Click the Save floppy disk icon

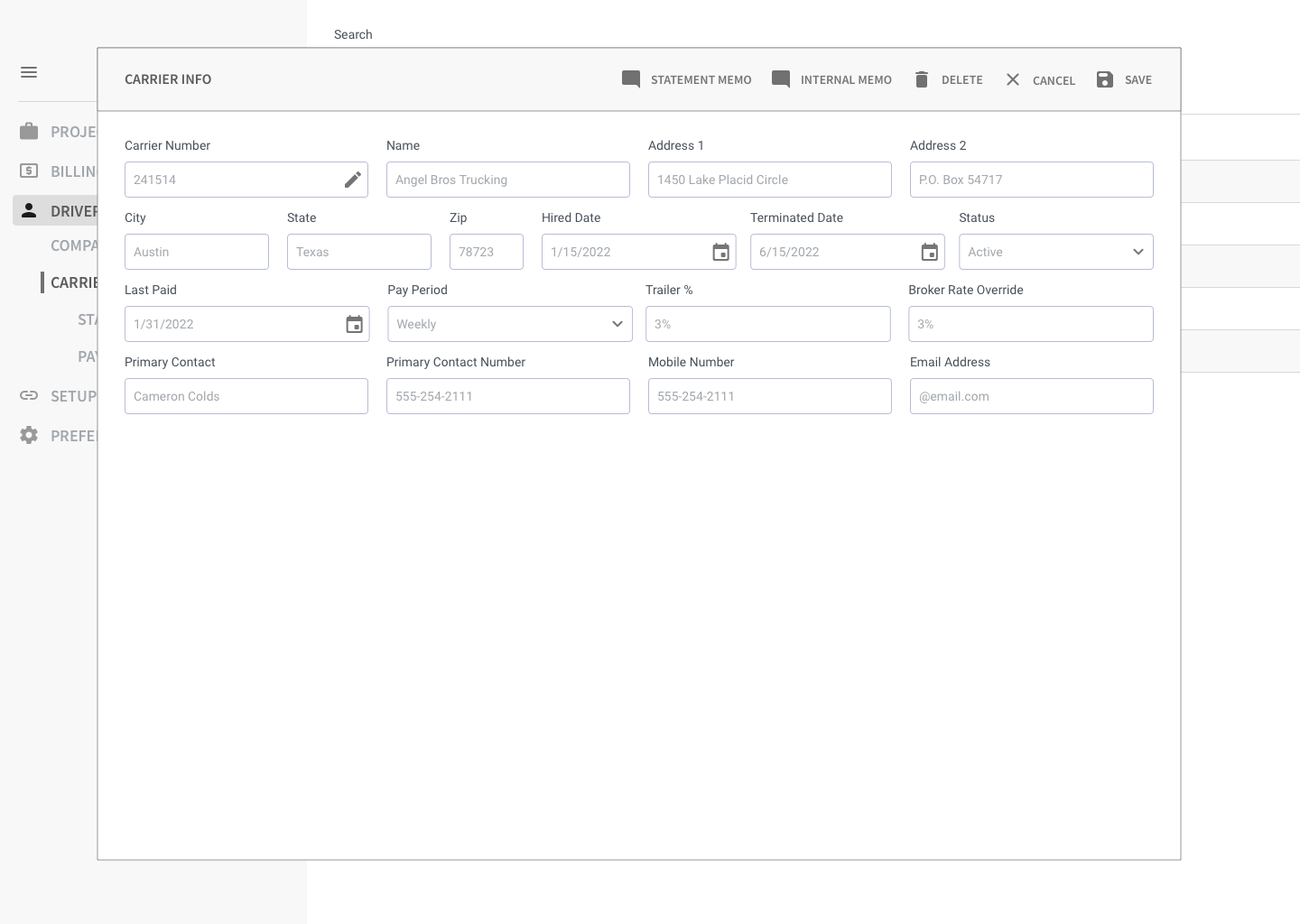point(1105,79)
